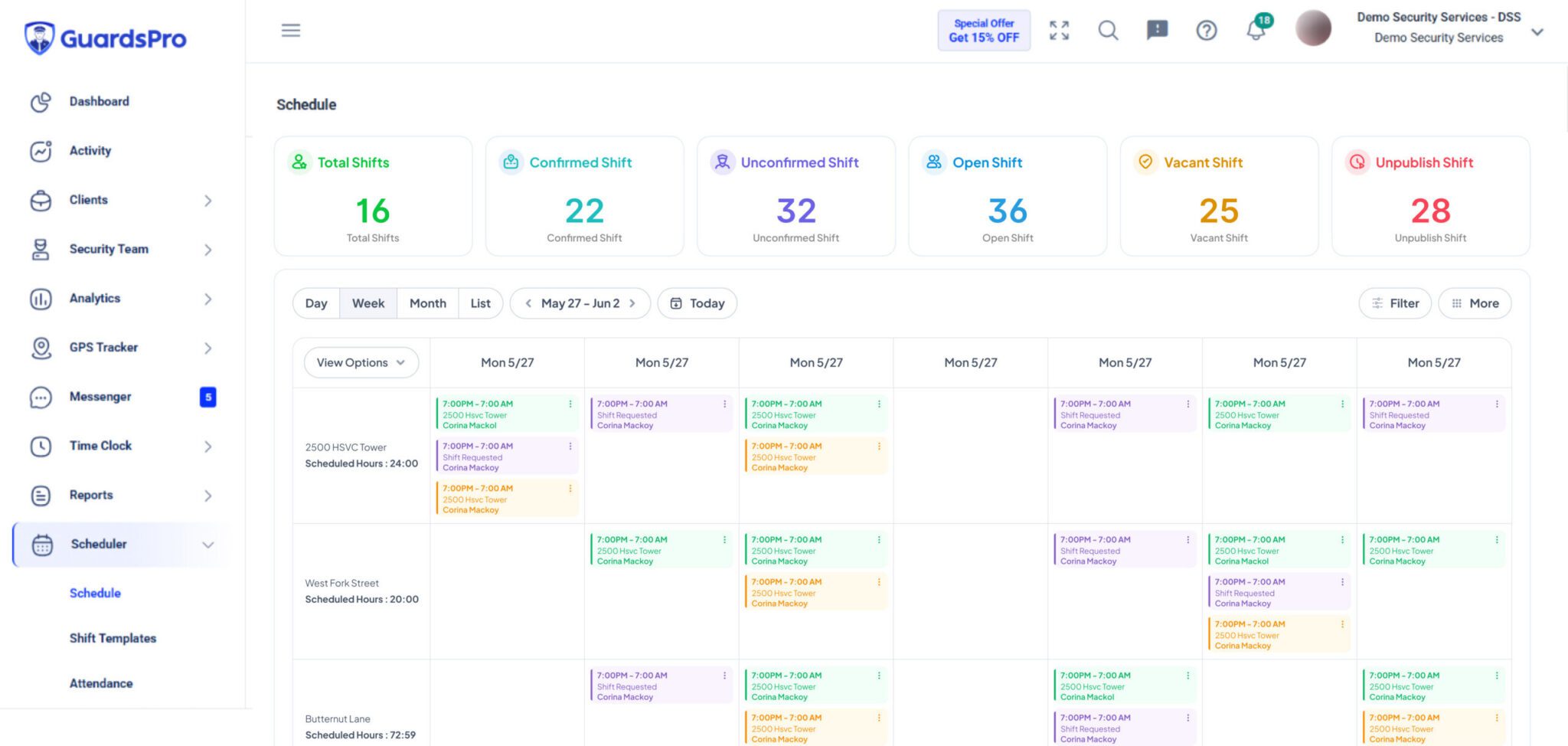Open the Filter button

(x=1396, y=303)
